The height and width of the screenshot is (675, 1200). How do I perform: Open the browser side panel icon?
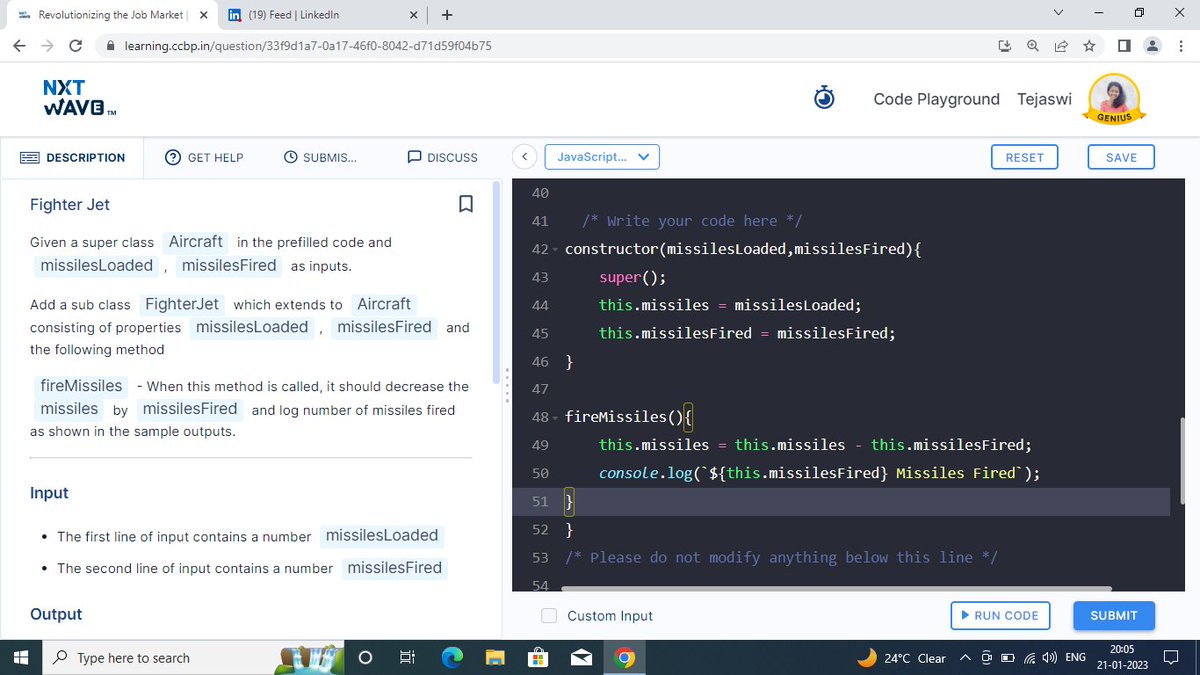pyautogui.click(x=1124, y=46)
